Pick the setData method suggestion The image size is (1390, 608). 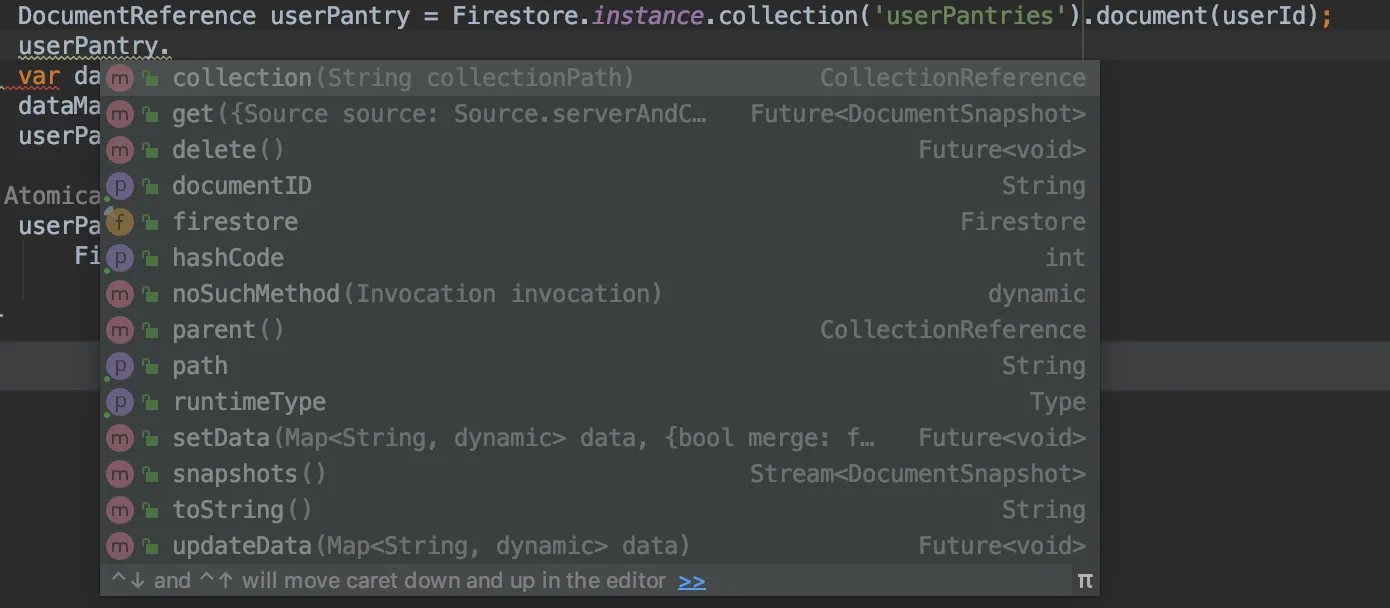tap(600, 438)
